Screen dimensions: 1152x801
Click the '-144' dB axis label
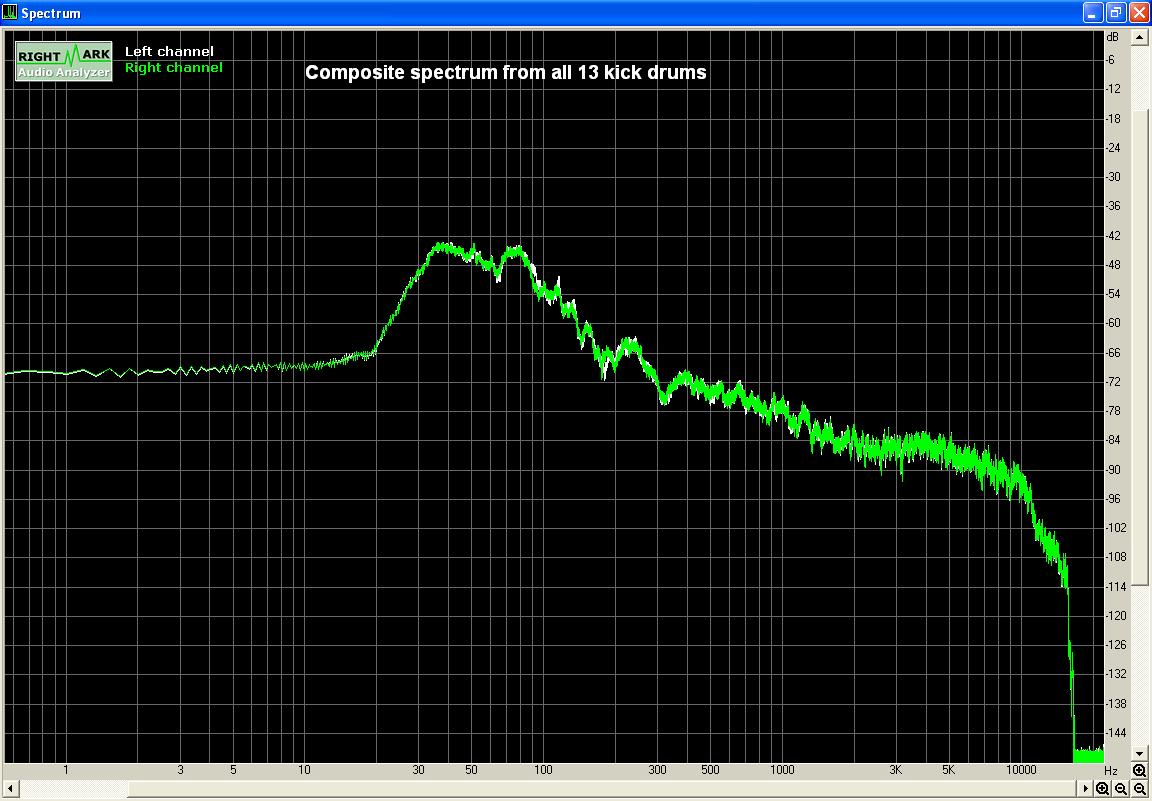click(x=1116, y=733)
